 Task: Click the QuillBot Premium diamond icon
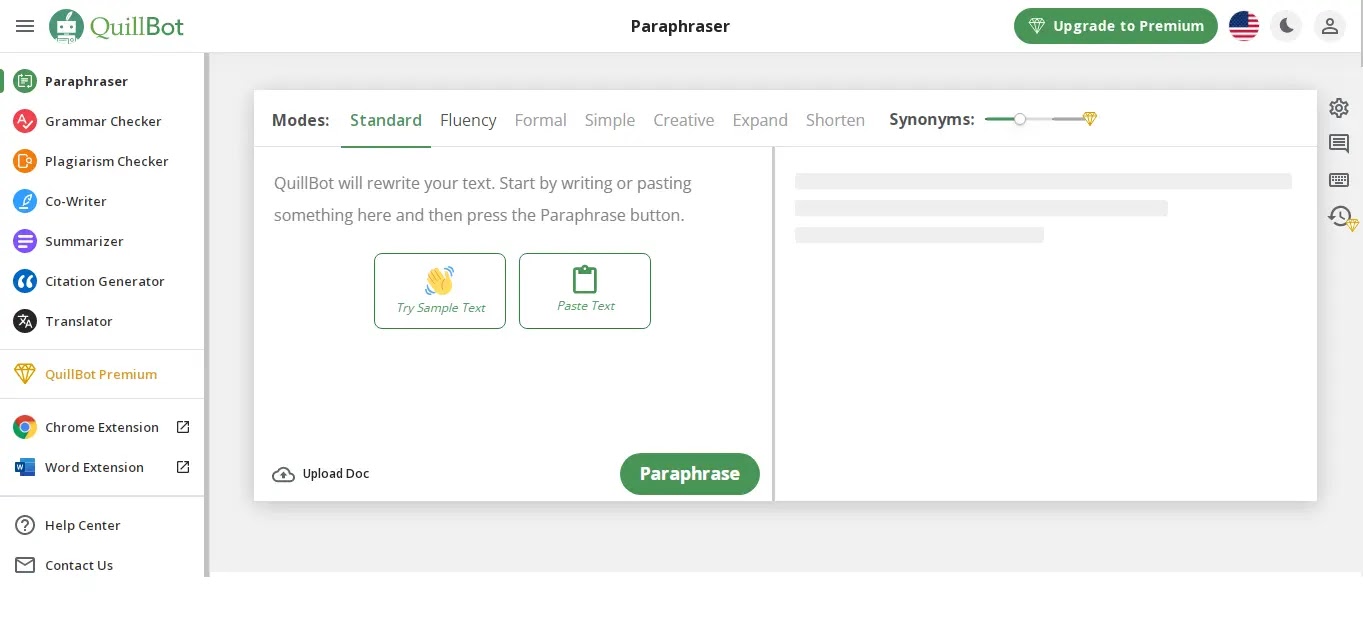click(x=25, y=374)
